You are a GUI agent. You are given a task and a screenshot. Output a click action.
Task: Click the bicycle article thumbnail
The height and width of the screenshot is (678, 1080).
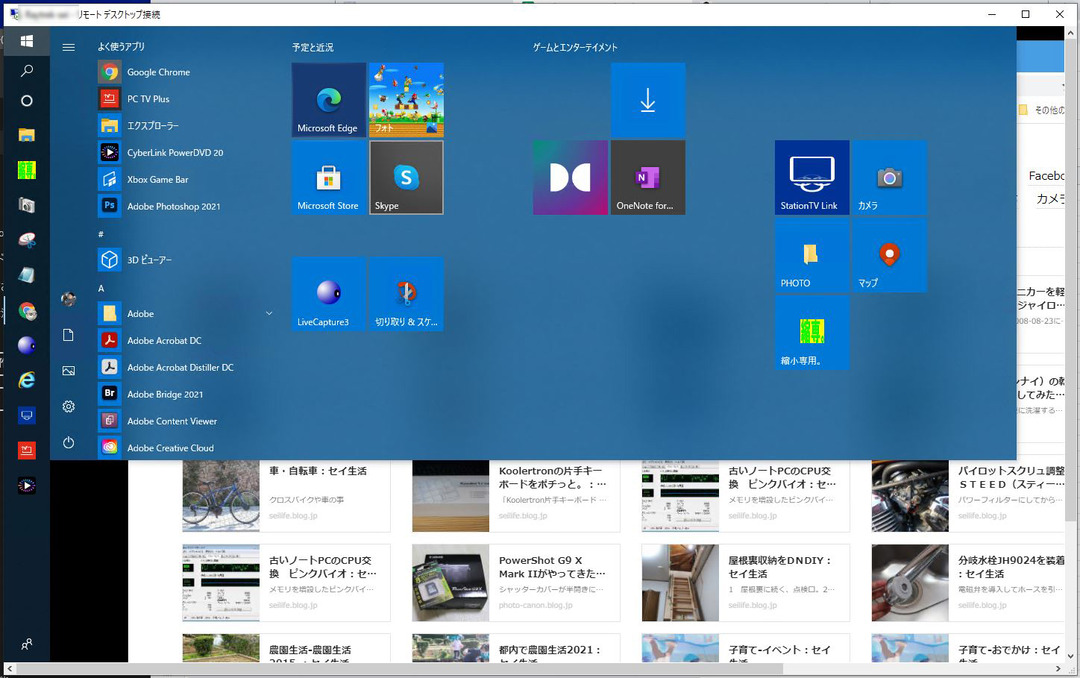click(x=221, y=497)
